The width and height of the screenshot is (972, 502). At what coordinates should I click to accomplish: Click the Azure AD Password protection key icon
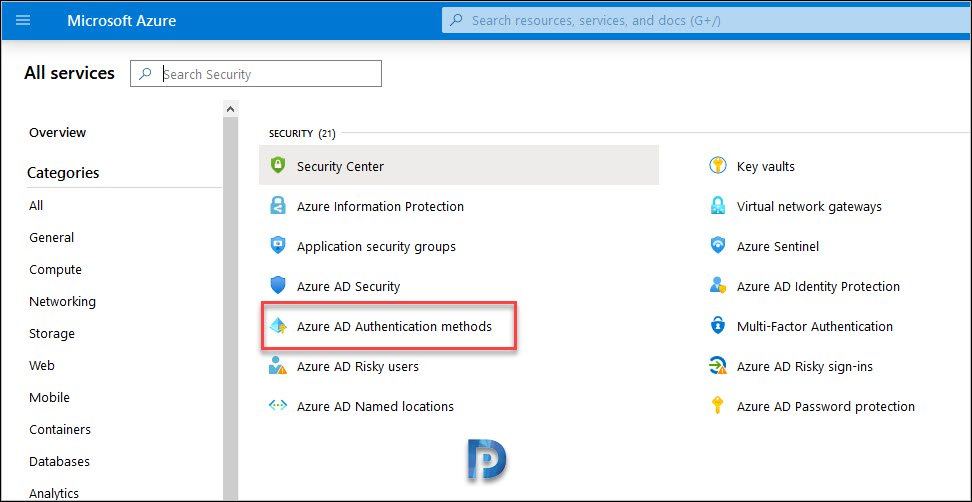[718, 406]
